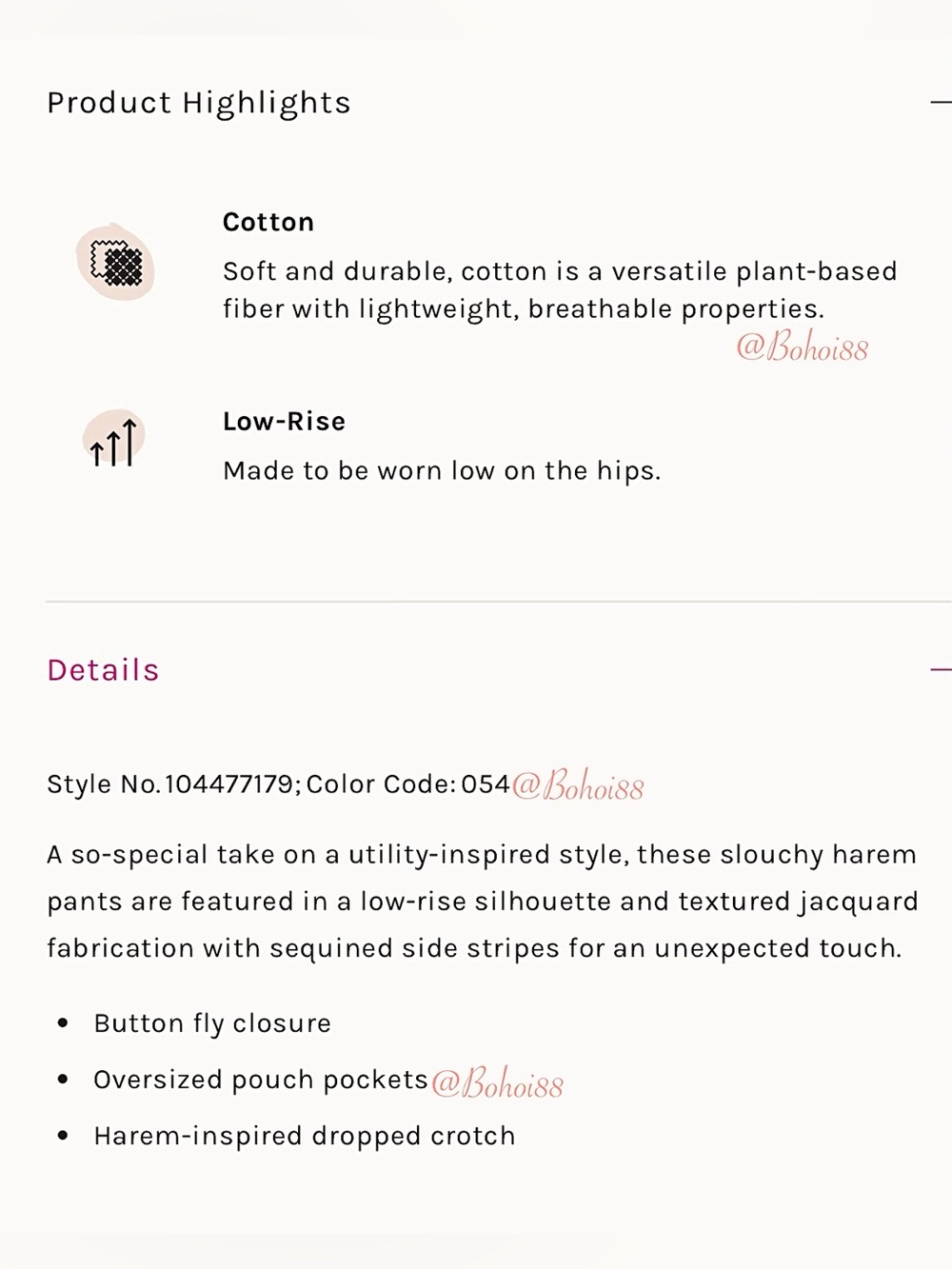Click the Oversized pouch pockets bullet

click(x=261, y=1080)
